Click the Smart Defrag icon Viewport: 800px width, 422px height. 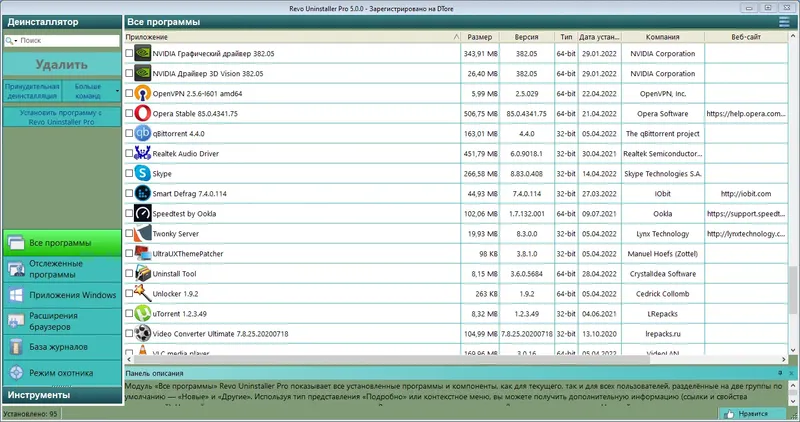[142, 193]
